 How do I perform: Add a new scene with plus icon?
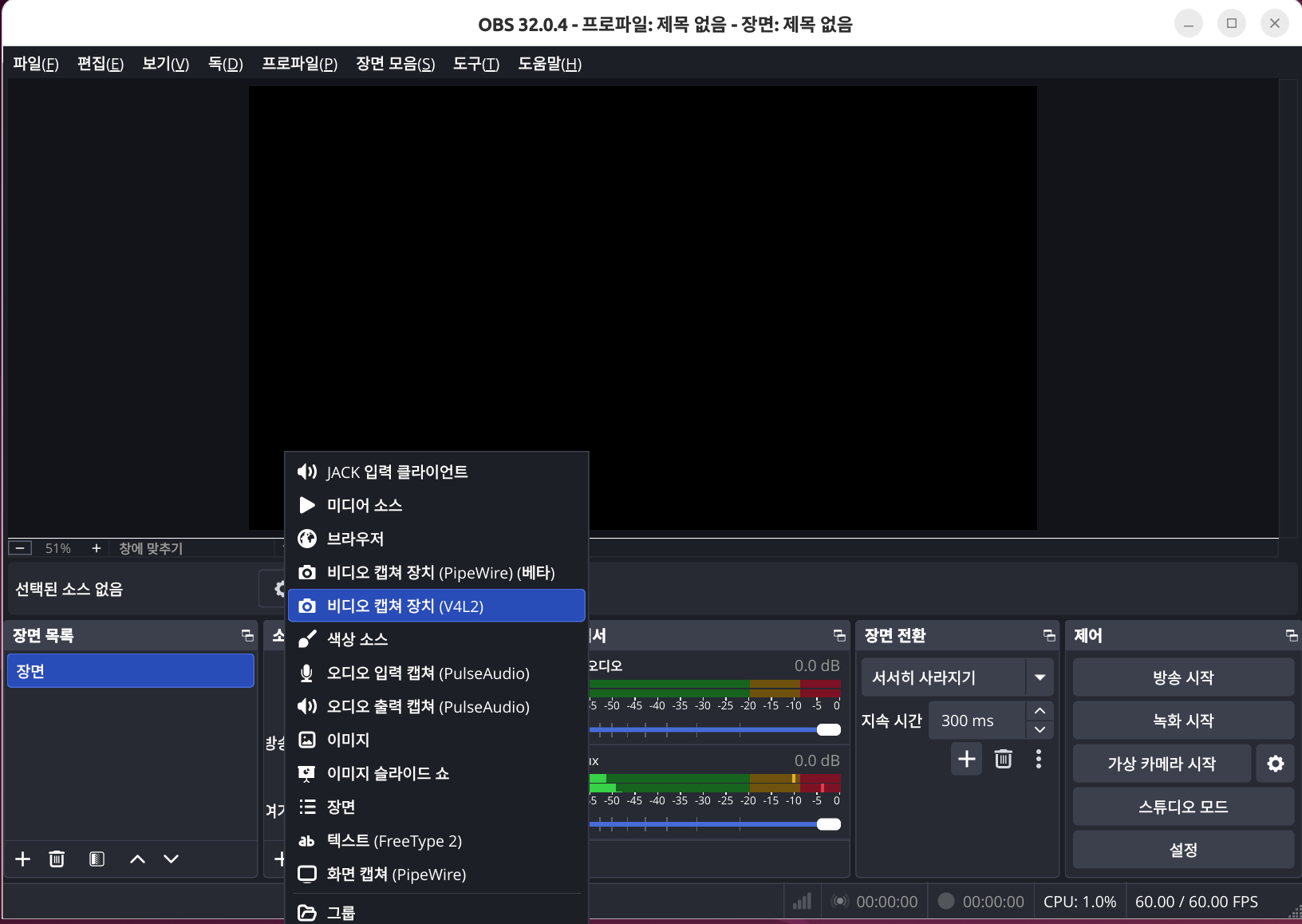[x=23, y=859]
